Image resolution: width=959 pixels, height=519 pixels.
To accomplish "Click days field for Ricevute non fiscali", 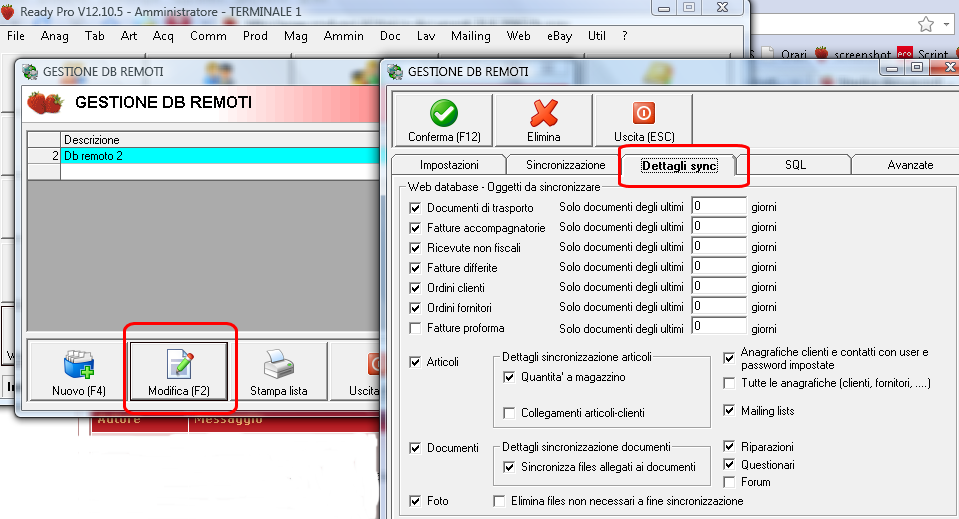I will point(719,246).
